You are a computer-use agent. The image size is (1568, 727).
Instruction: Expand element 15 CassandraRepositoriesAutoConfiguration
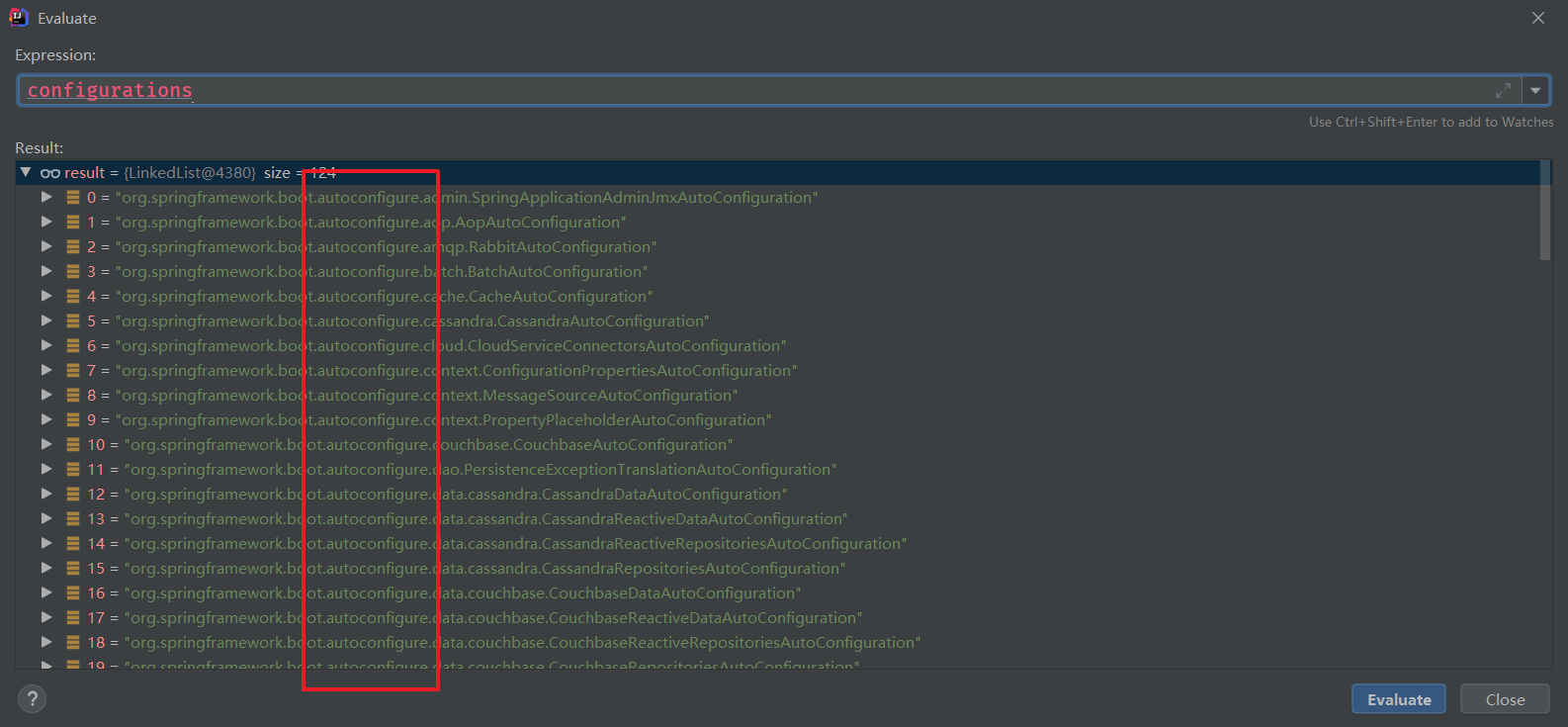coord(45,568)
